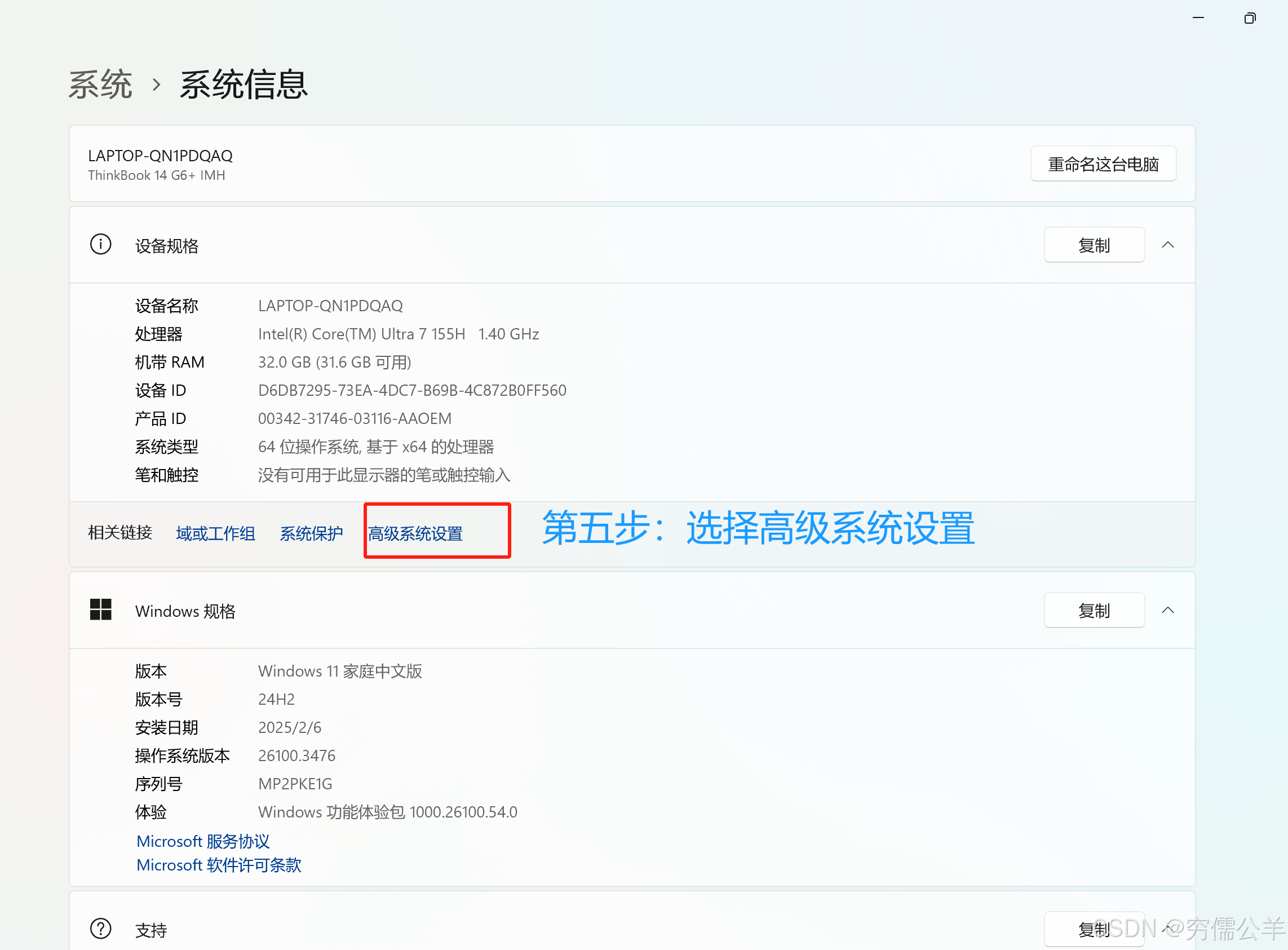
Task: Click the Windows logo icon
Action: pos(101,609)
